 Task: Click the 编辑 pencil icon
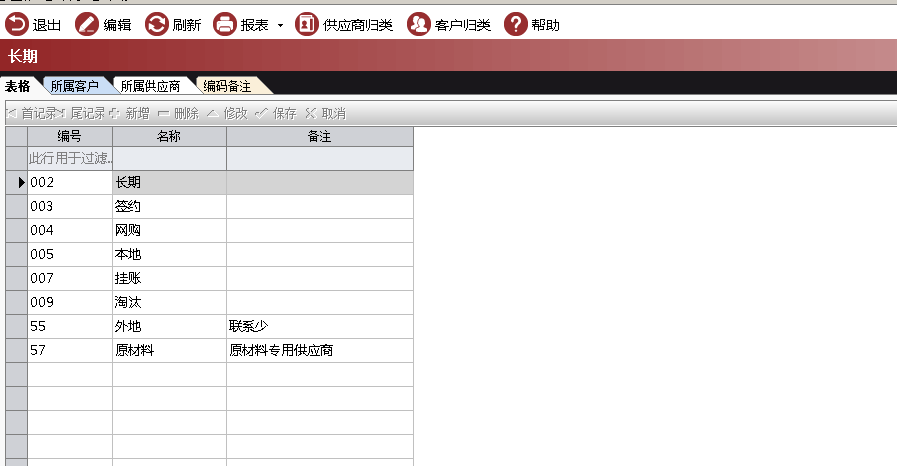coord(87,25)
